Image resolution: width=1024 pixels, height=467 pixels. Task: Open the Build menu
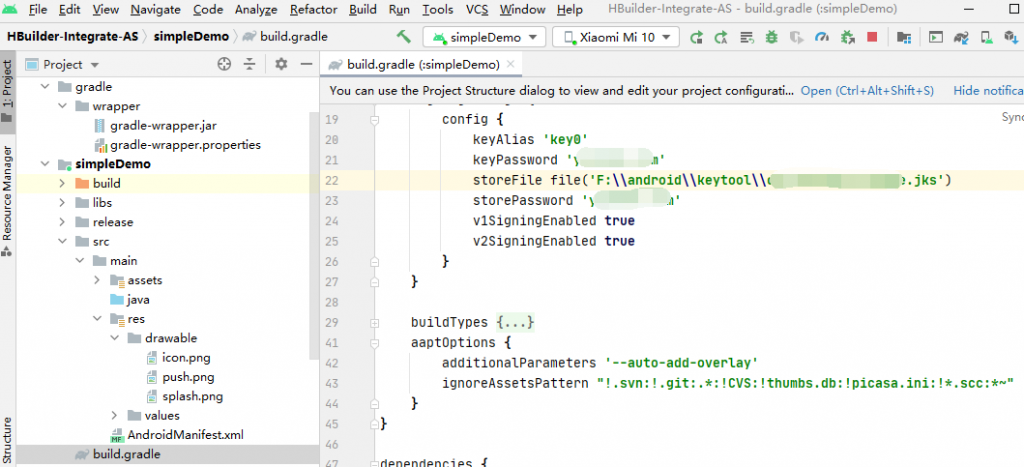363,10
